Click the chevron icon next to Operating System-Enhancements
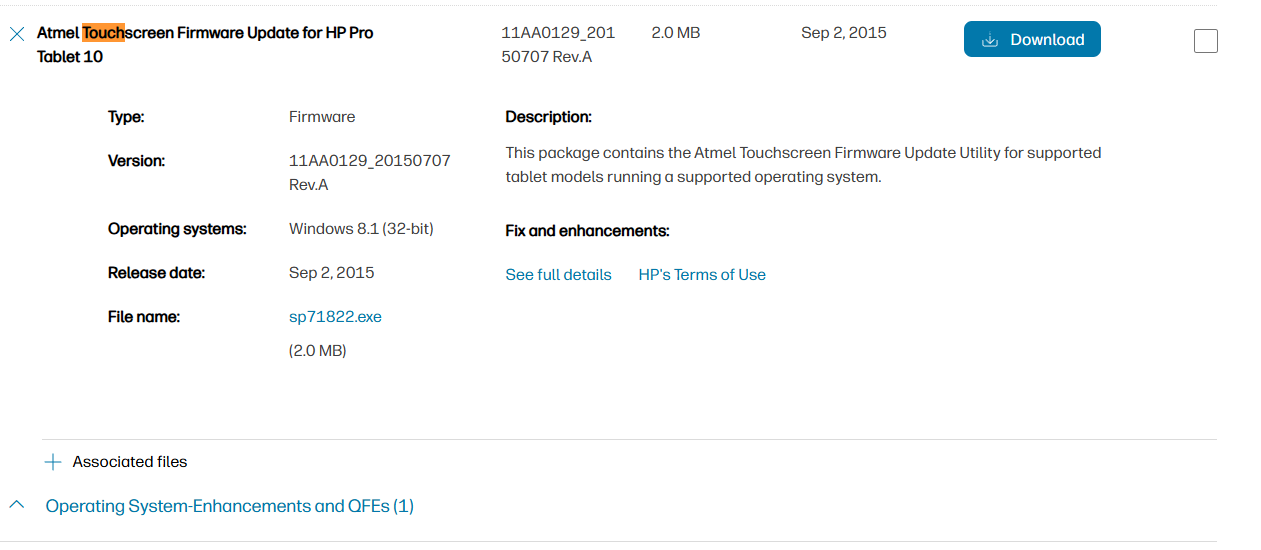1261x550 pixels. point(17,505)
